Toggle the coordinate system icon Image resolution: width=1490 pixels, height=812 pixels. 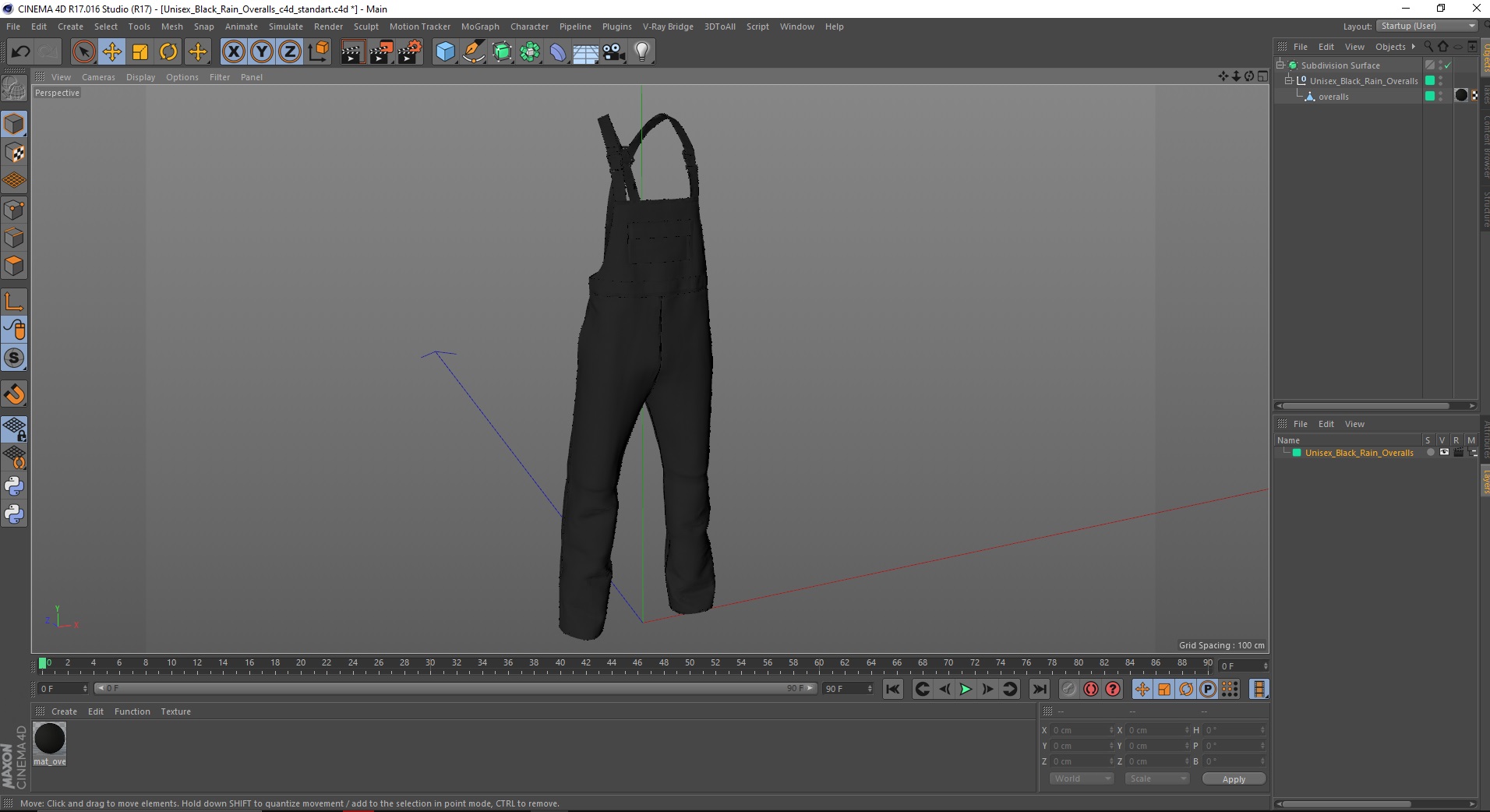(318, 52)
